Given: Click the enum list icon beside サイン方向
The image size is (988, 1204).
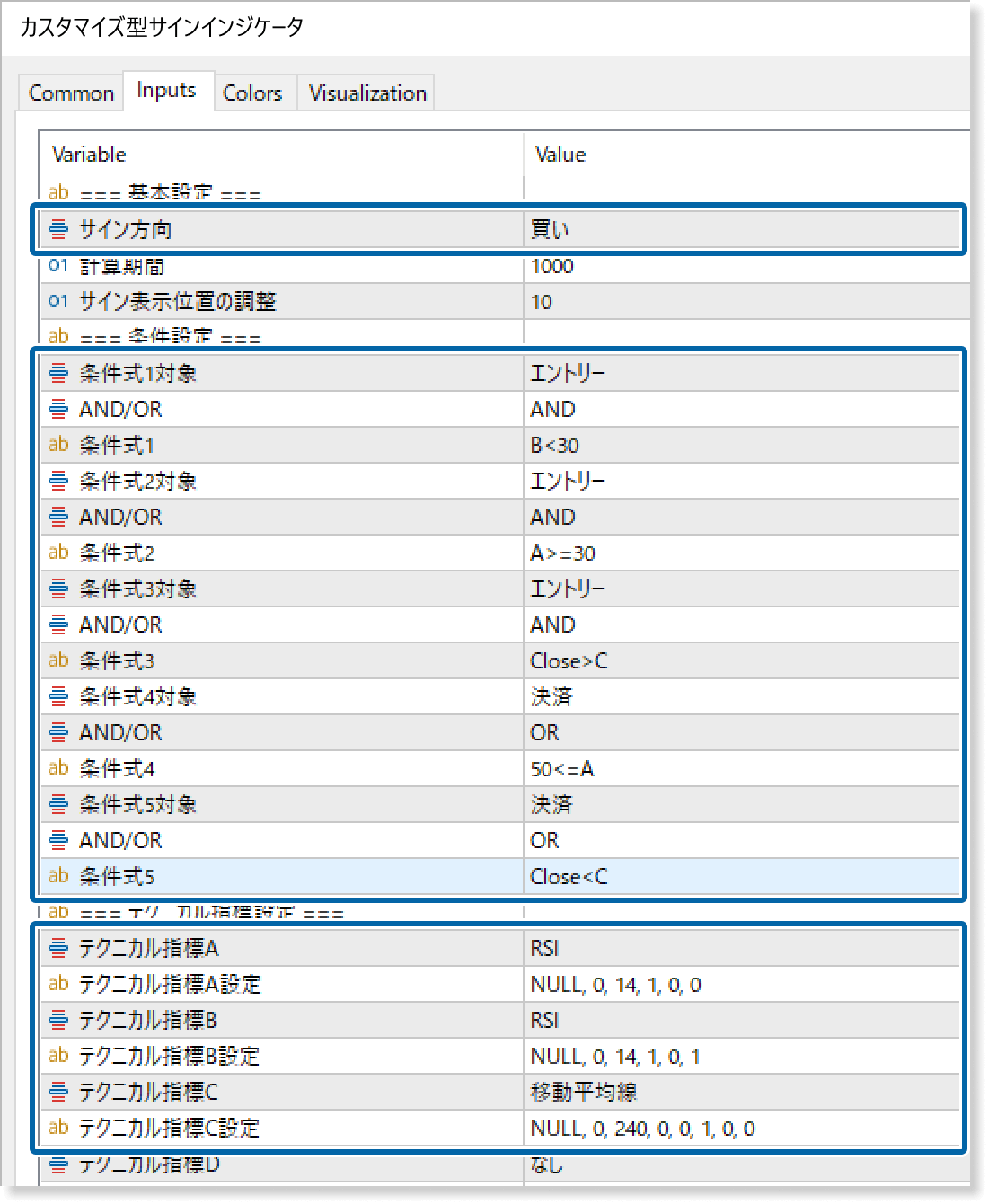Looking at the screenshot, I should pos(58,229).
